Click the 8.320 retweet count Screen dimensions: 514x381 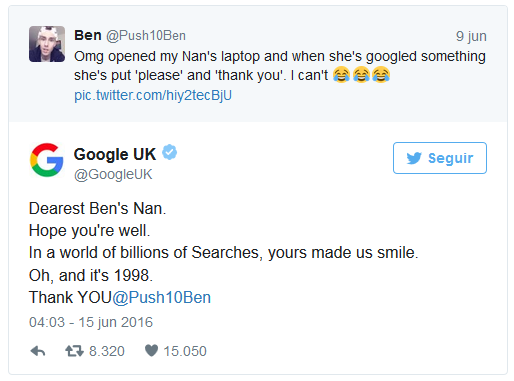click(107, 351)
